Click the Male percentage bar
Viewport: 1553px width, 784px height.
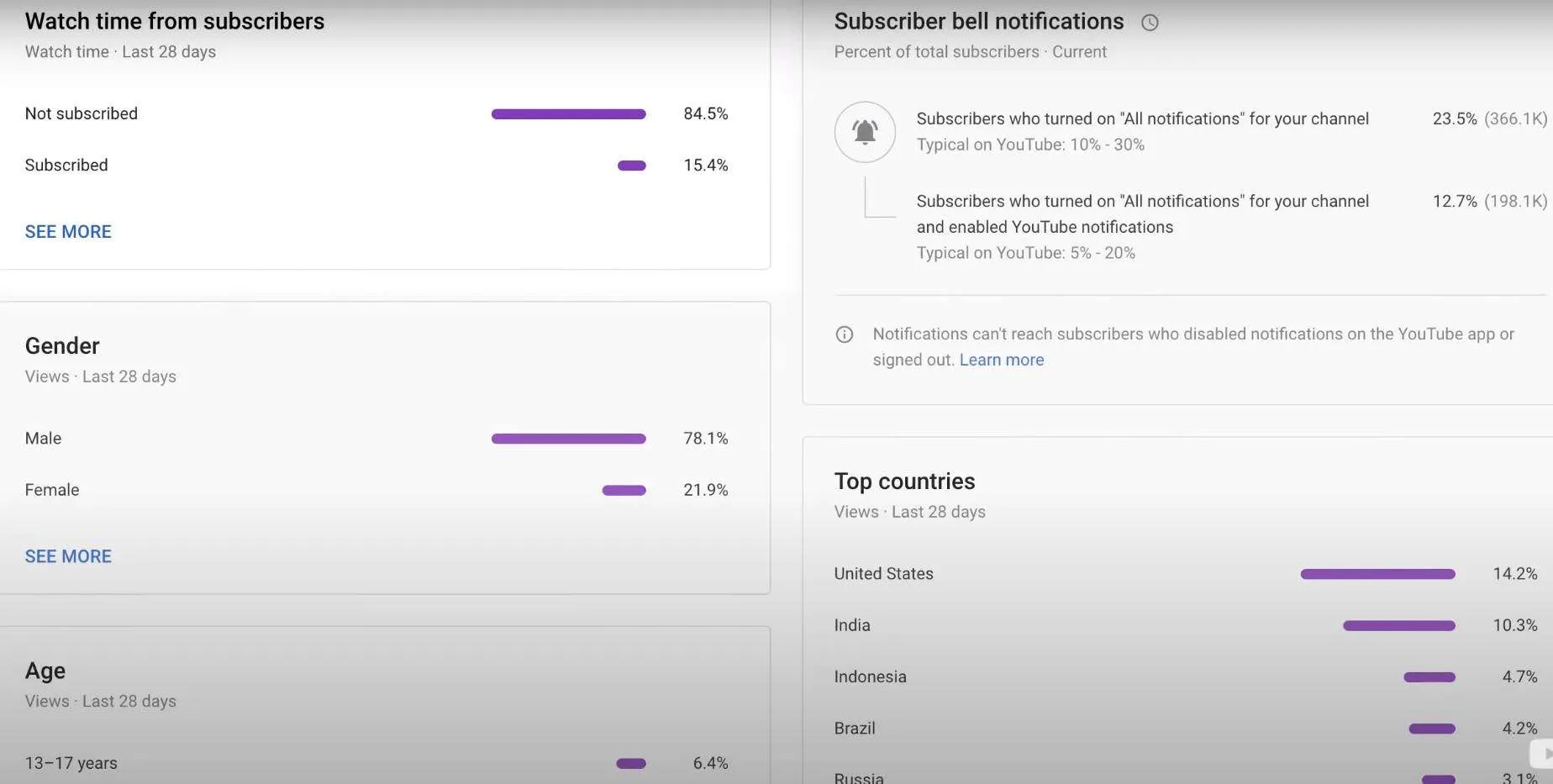click(569, 439)
